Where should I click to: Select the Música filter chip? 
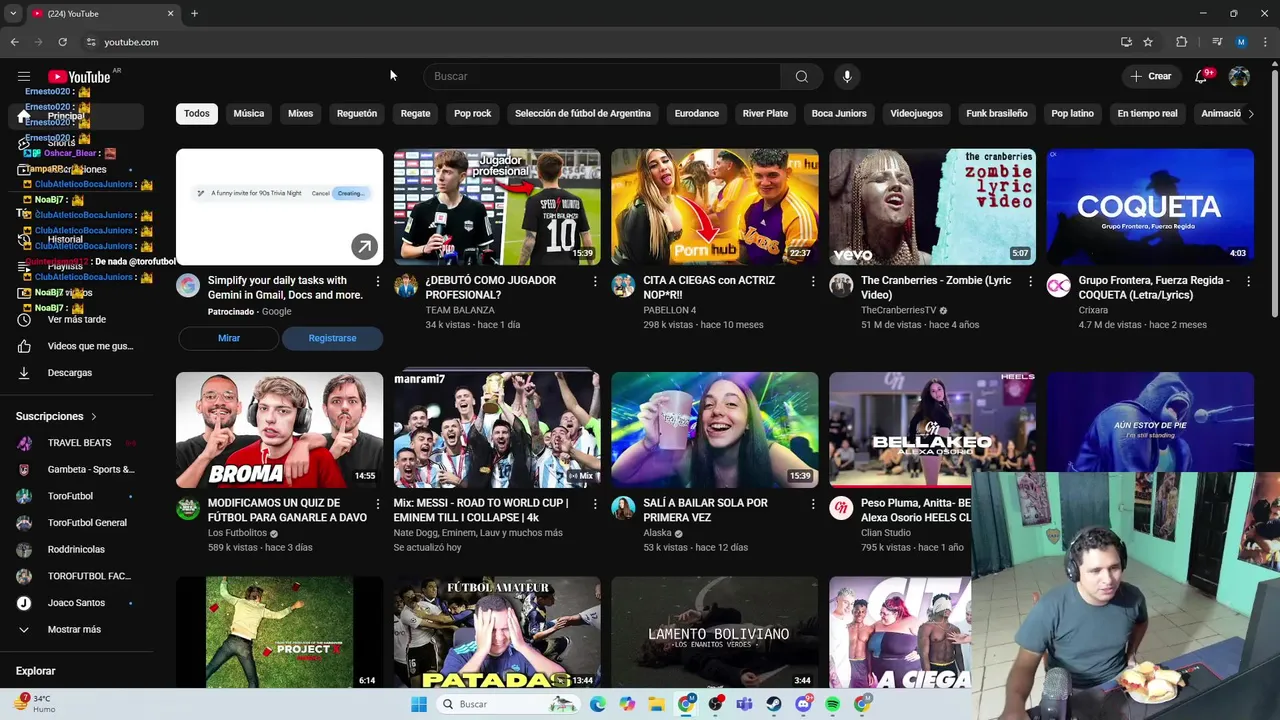tap(249, 113)
